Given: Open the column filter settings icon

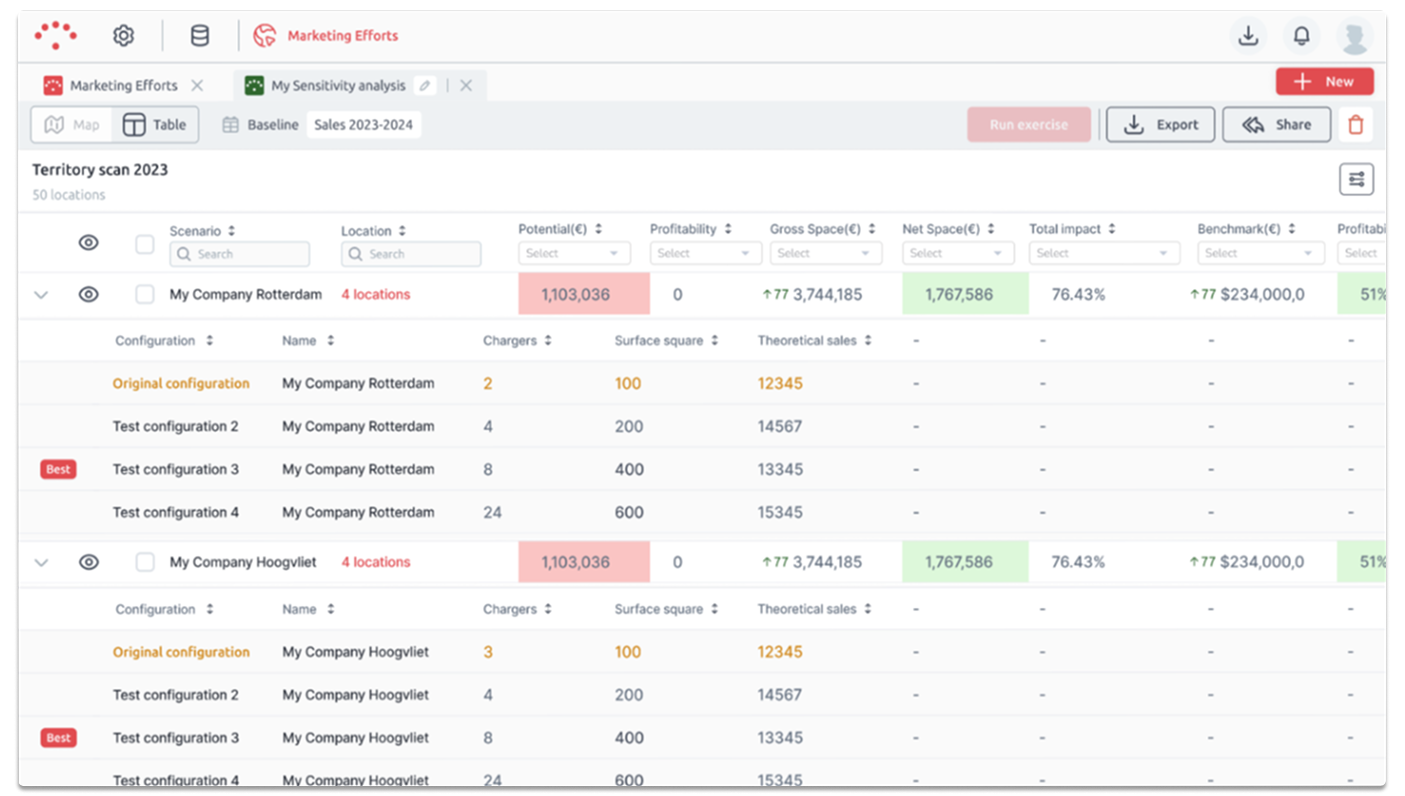Looking at the screenshot, I should pos(1356,179).
